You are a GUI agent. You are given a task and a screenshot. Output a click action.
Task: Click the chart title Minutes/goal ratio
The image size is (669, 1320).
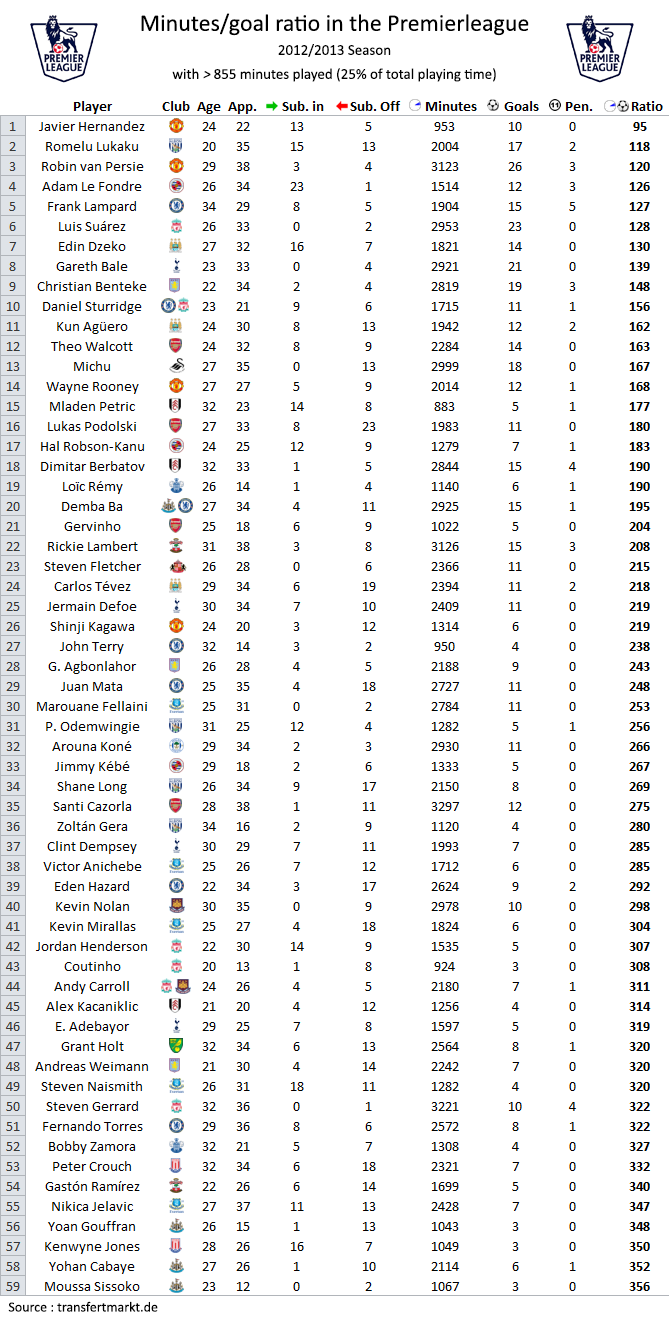click(334, 24)
